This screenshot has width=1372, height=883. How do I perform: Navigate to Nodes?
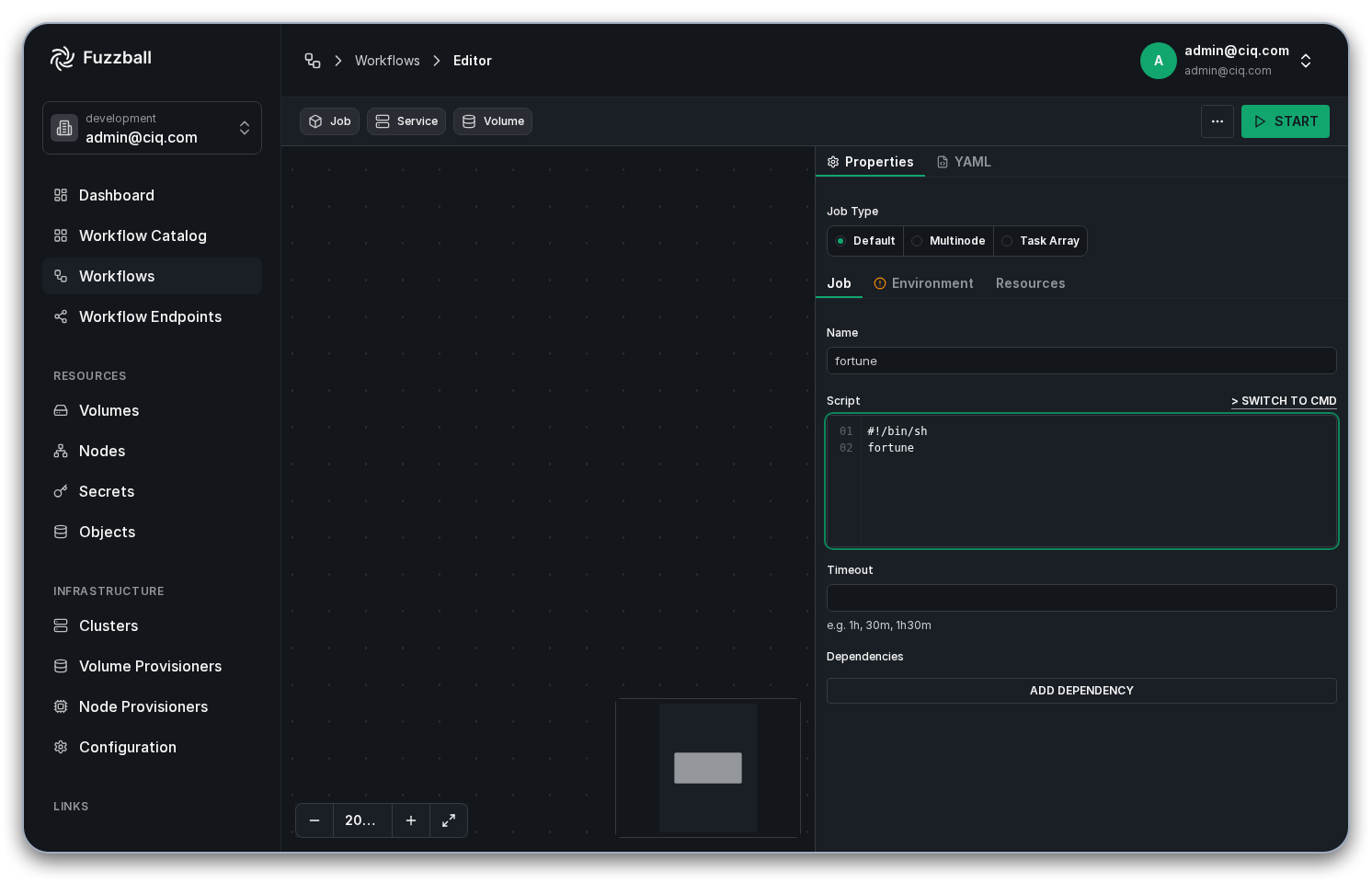[x=152, y=451]
